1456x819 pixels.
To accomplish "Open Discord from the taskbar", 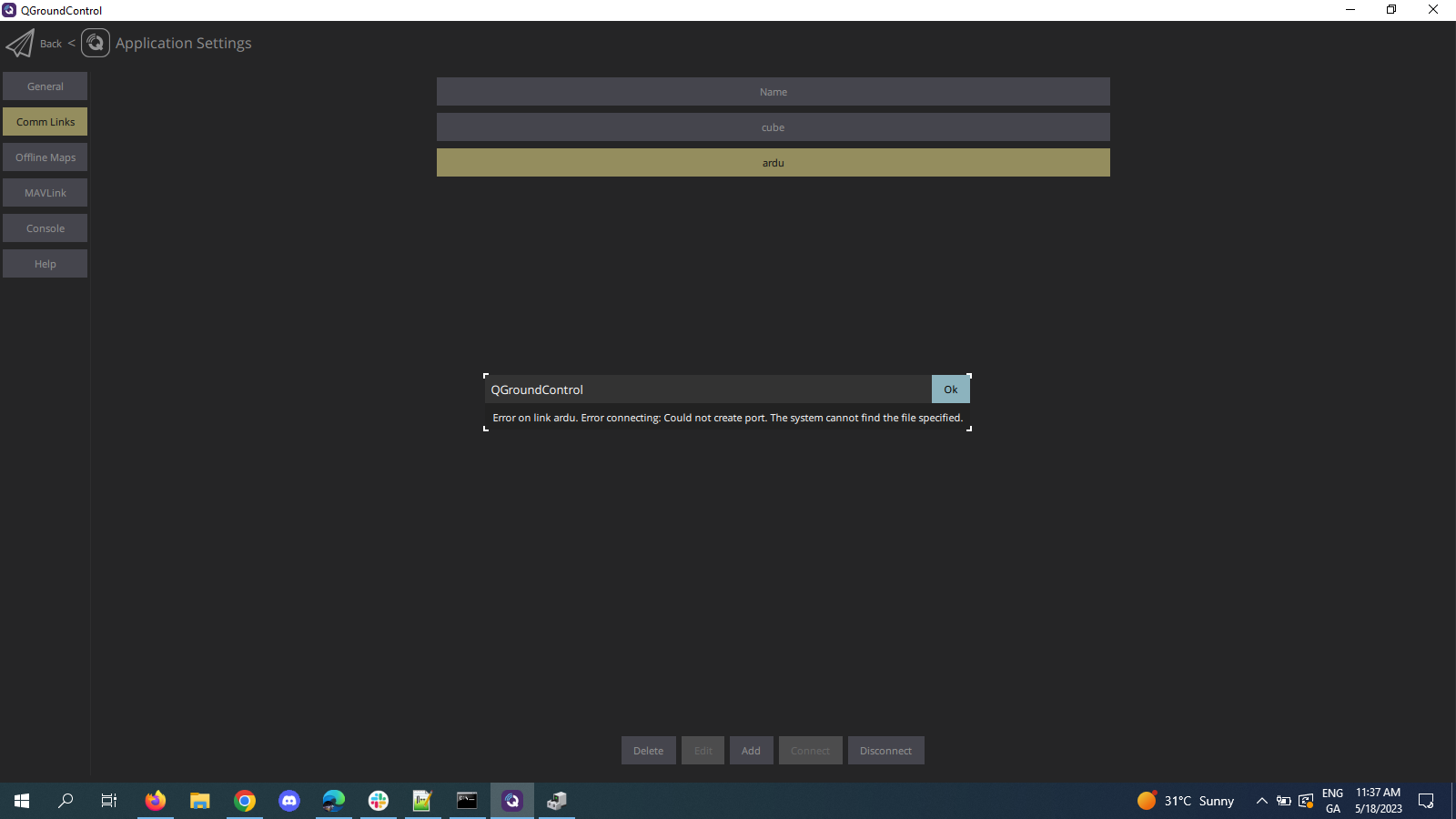I will [288, 801].
